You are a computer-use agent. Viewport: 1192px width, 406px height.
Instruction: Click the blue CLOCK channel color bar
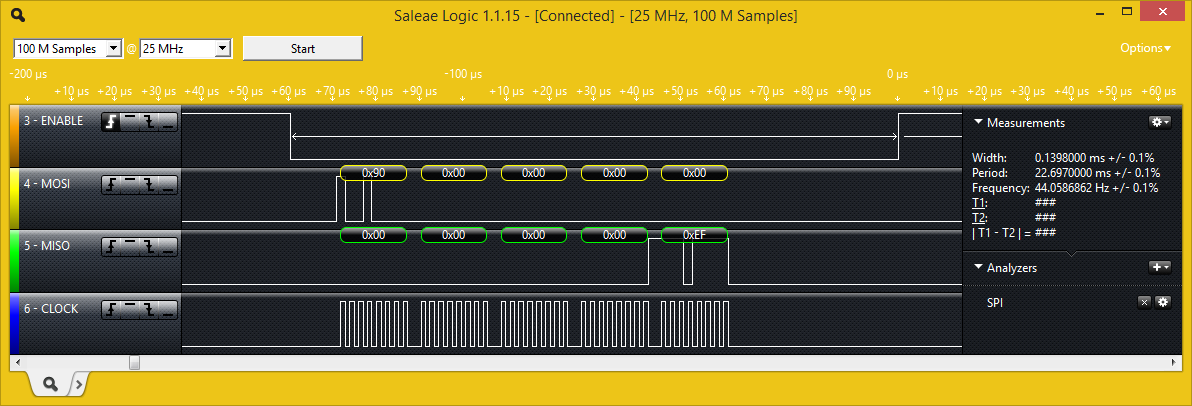pyautogui.click(x=14, y=323)
